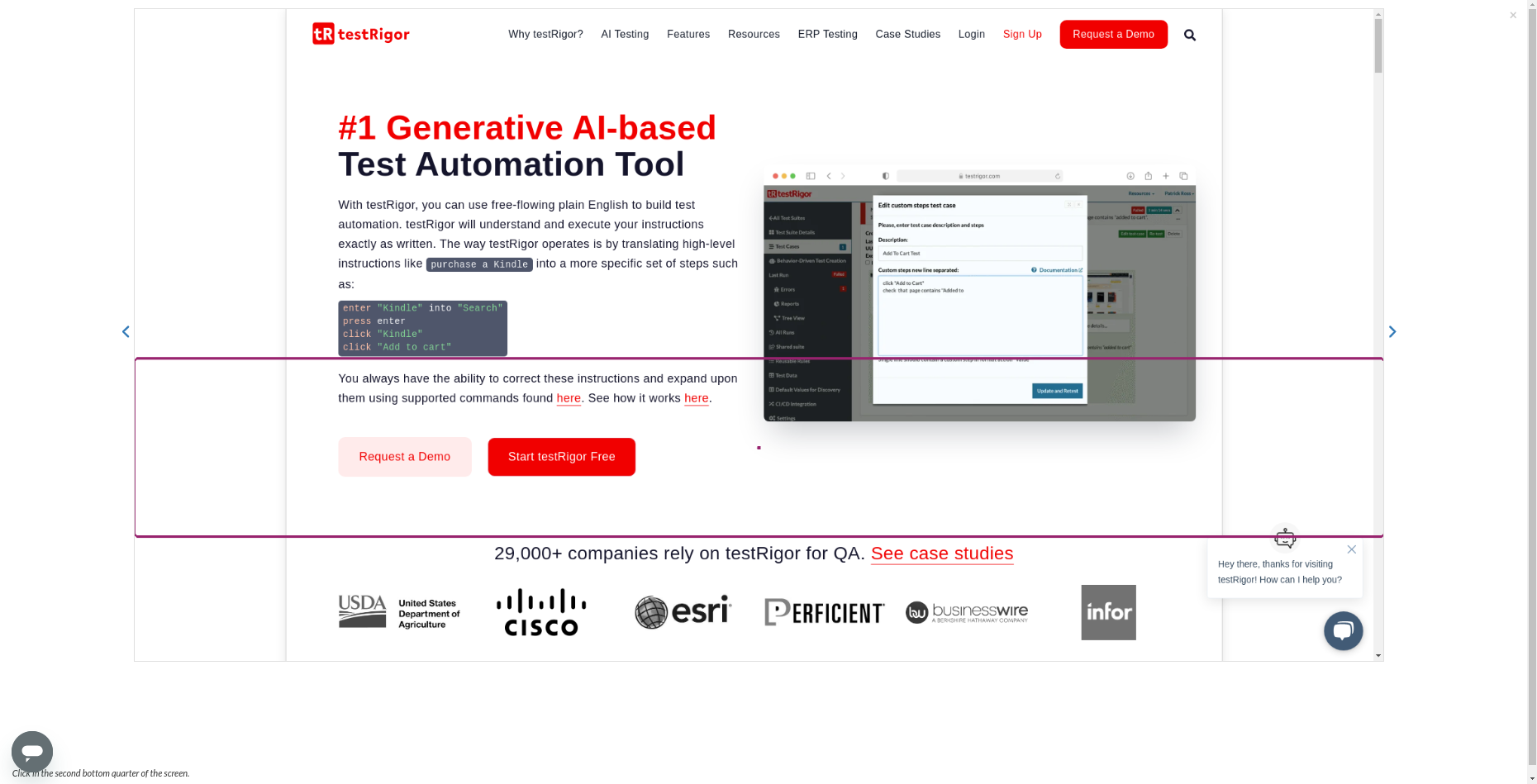This screenshot has height=784, width=1537.
Task: Open the chat bubble widget icon
Action: [1343, 631]
